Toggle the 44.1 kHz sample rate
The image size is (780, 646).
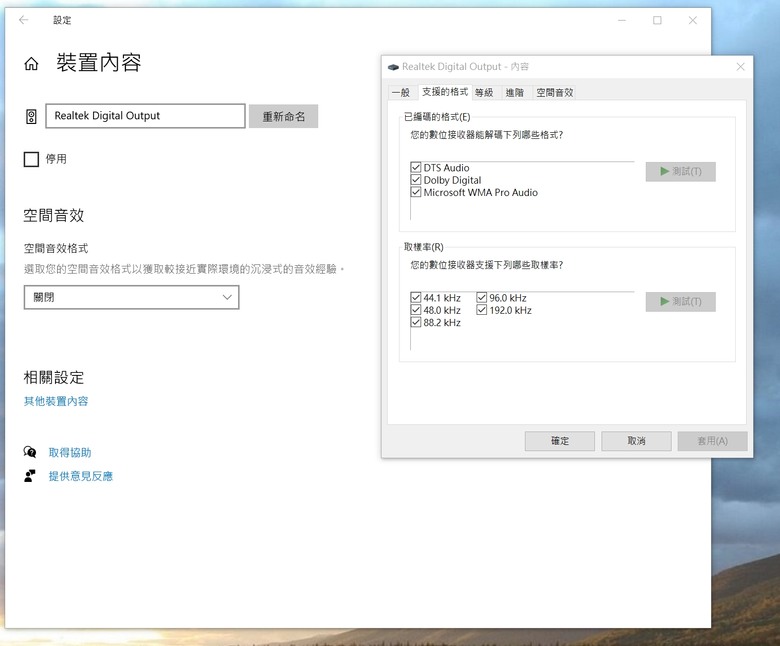tap(416, 297)
